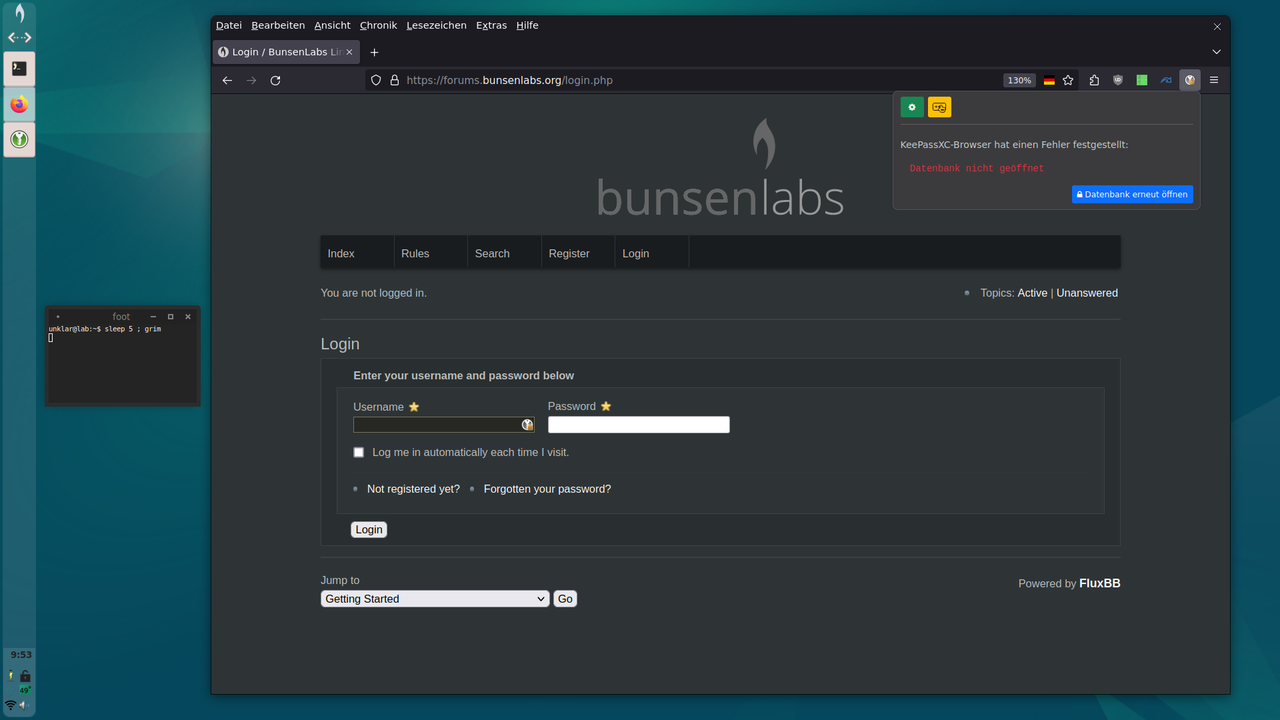The height and width of the screenshot is (720, 1280).
Task: Focus the Password input field
Action: point(639,425)
